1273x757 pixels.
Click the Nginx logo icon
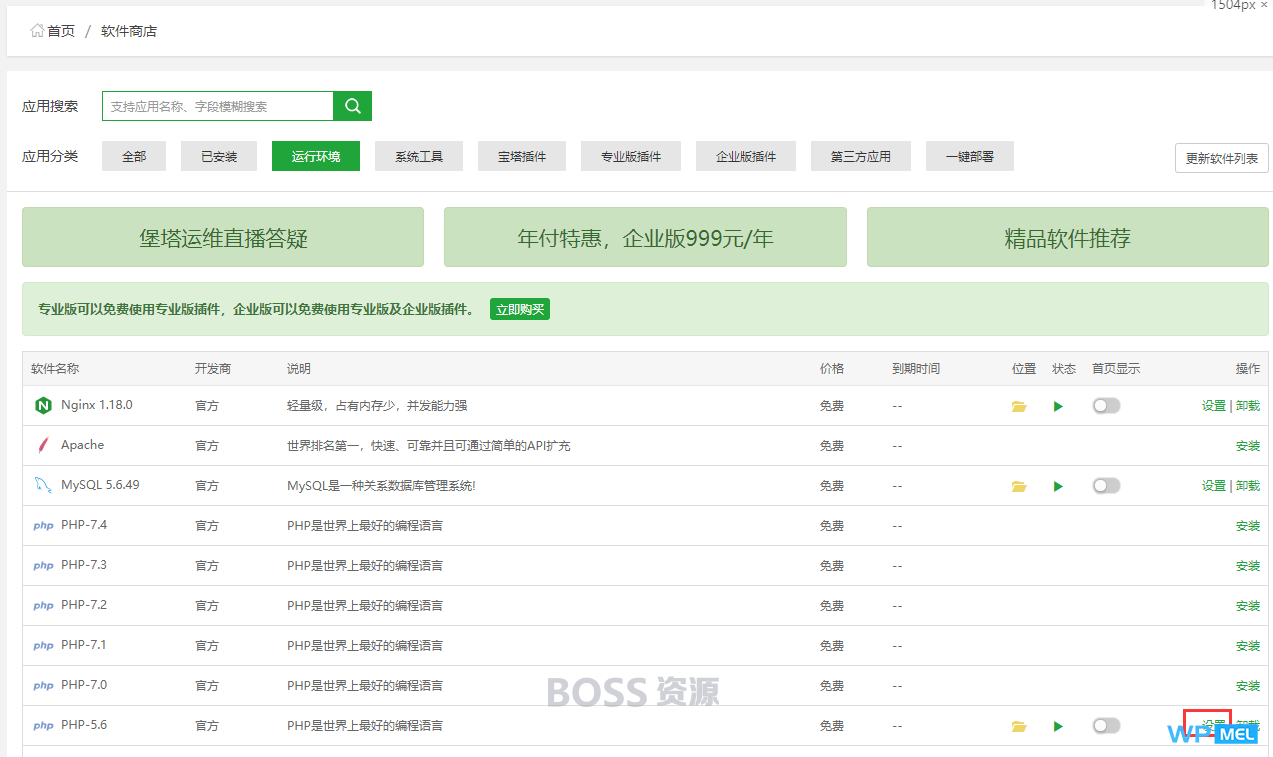pos(43,406)
